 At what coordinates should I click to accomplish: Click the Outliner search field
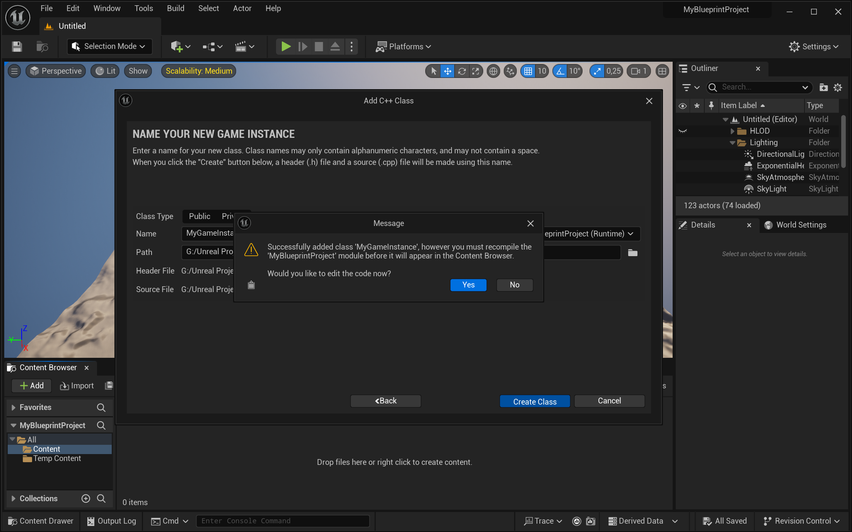759,87
